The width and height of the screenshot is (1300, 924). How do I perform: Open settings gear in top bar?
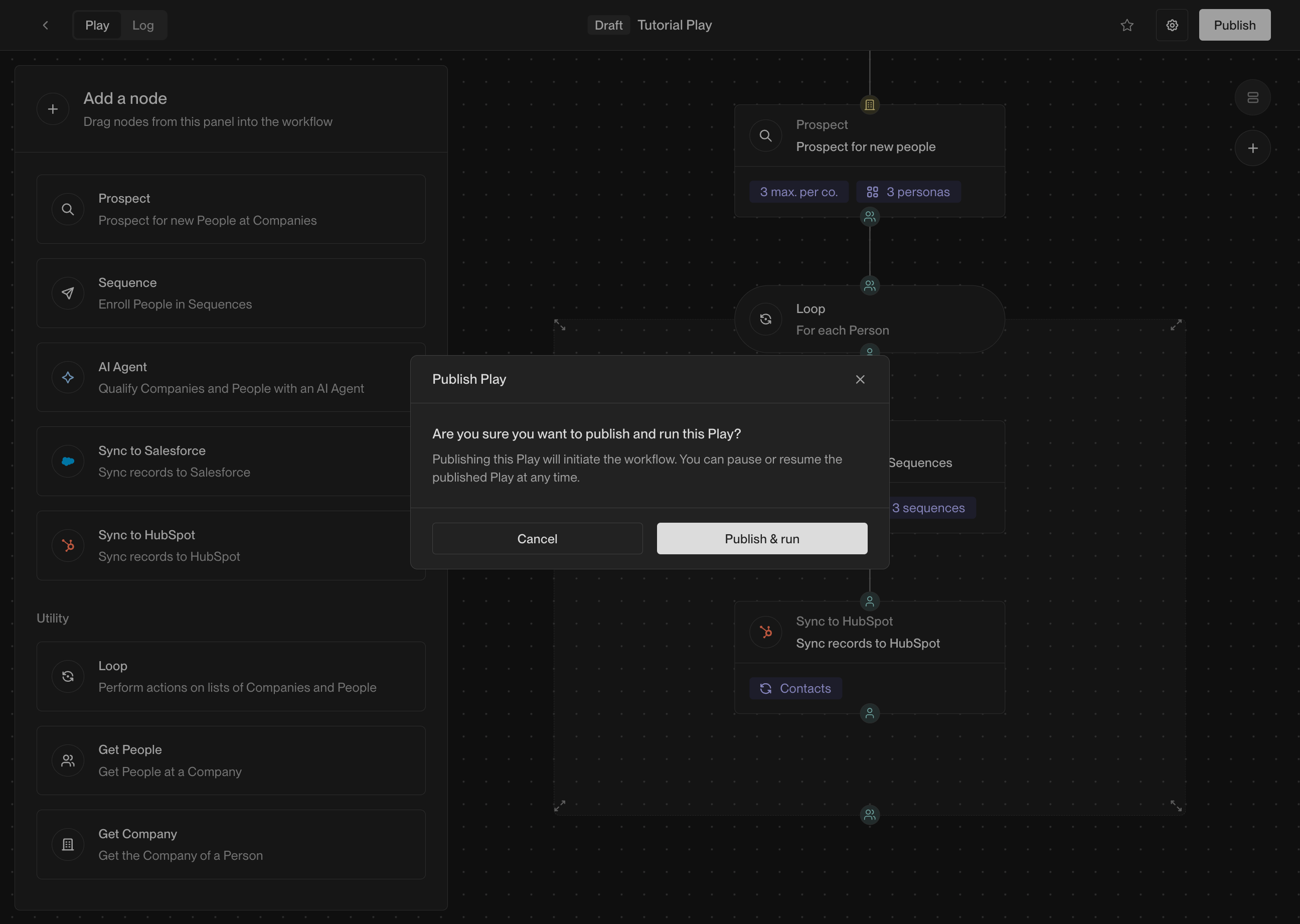1172,25
